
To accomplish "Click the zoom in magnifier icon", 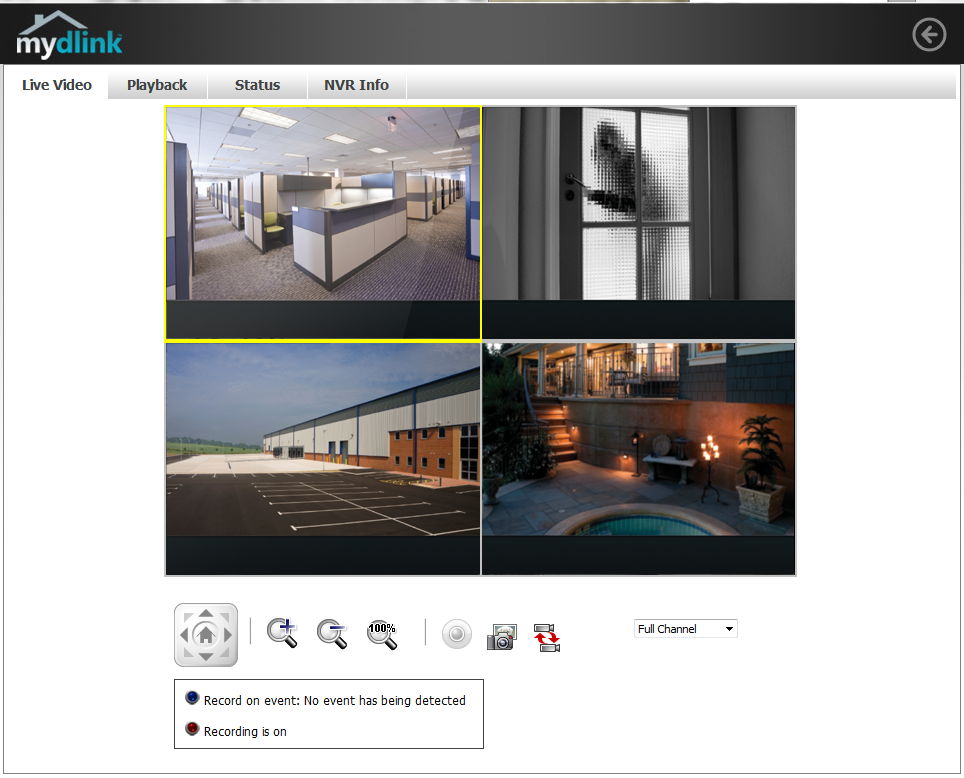I will coord(283,634).
